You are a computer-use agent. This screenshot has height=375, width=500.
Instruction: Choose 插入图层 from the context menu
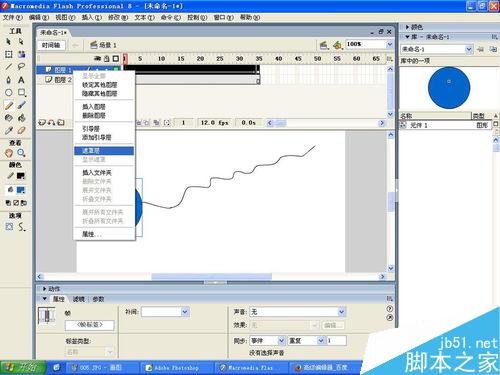pyautogui.click(x=104, y=107)
